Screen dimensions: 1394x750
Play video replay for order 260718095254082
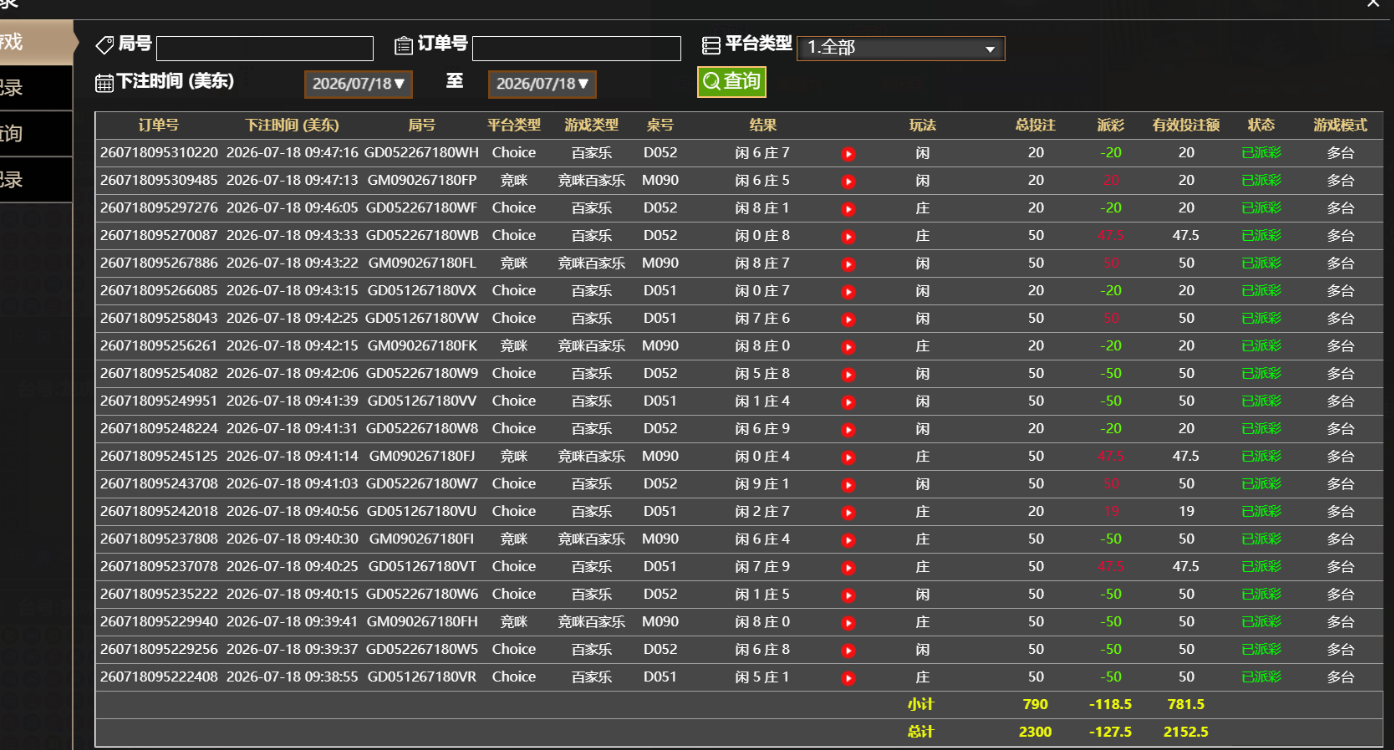coord(848,374)
